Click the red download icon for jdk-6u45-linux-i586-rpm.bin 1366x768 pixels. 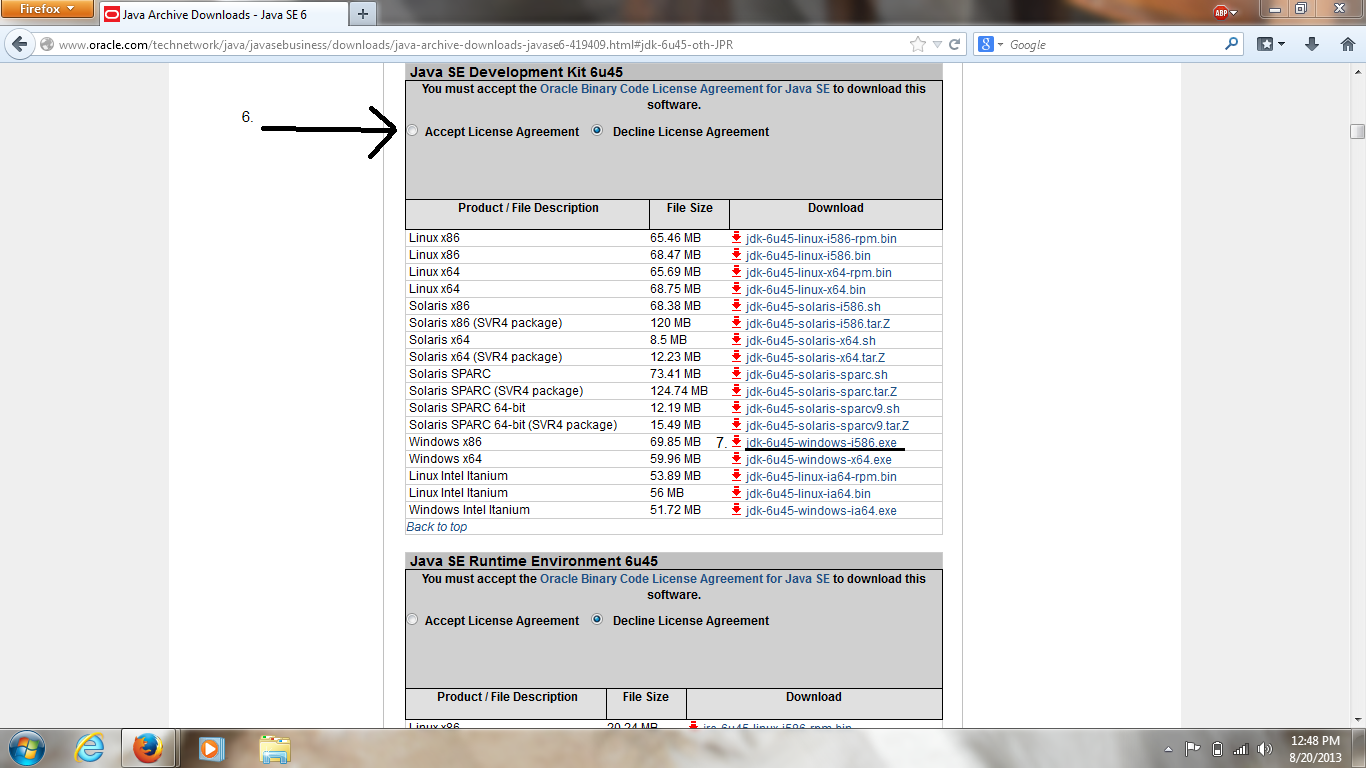(737, 238)
